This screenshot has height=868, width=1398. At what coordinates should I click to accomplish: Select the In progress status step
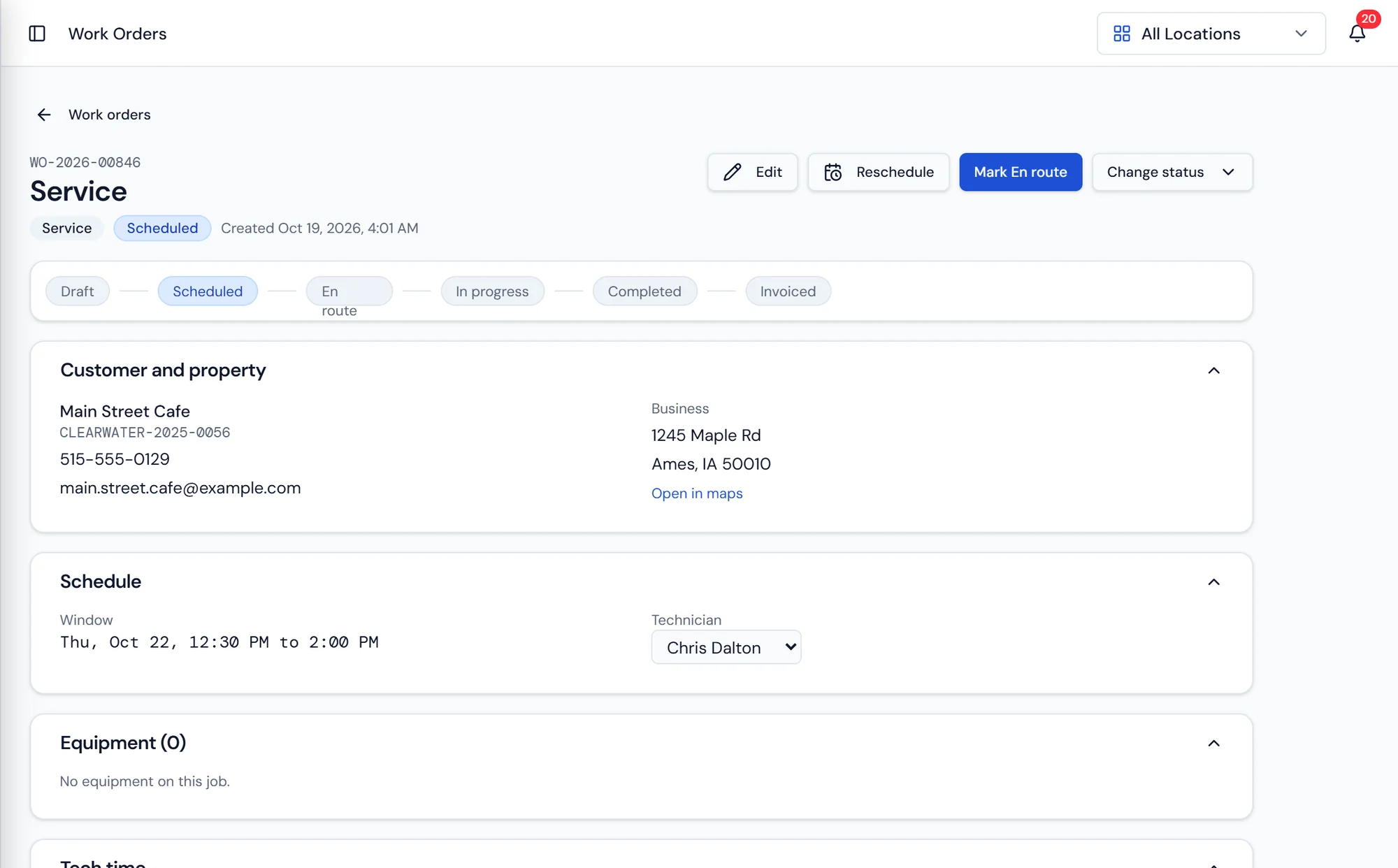[x=492, y=291]
